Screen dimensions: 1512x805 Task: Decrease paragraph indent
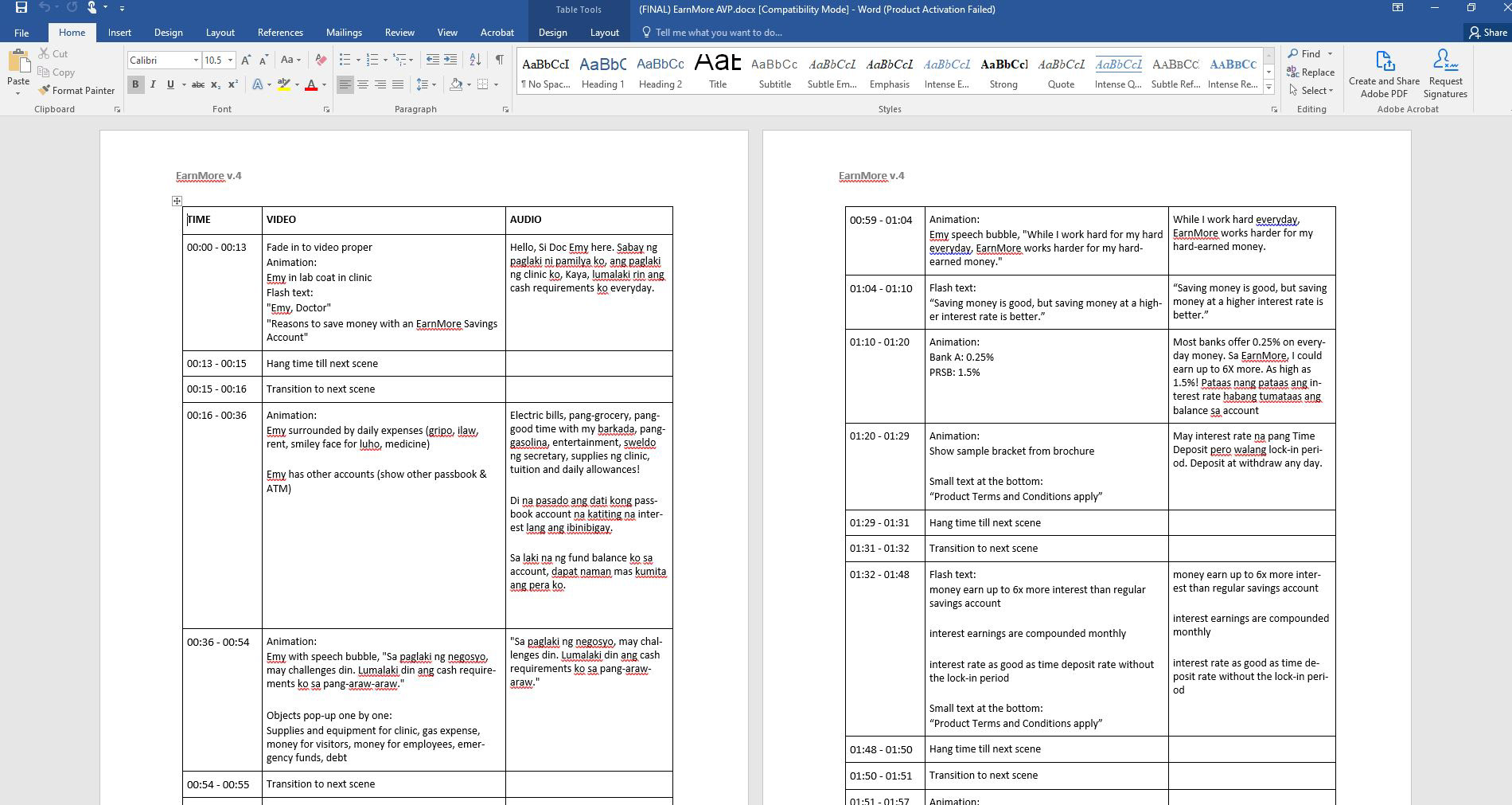[432, 60]
